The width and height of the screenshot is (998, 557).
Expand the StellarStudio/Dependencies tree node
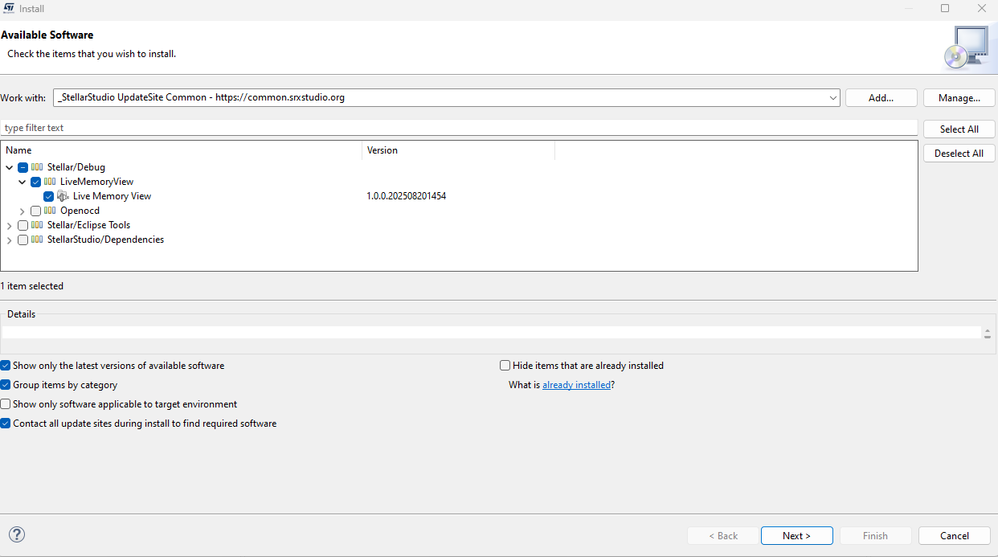[10, 240]
